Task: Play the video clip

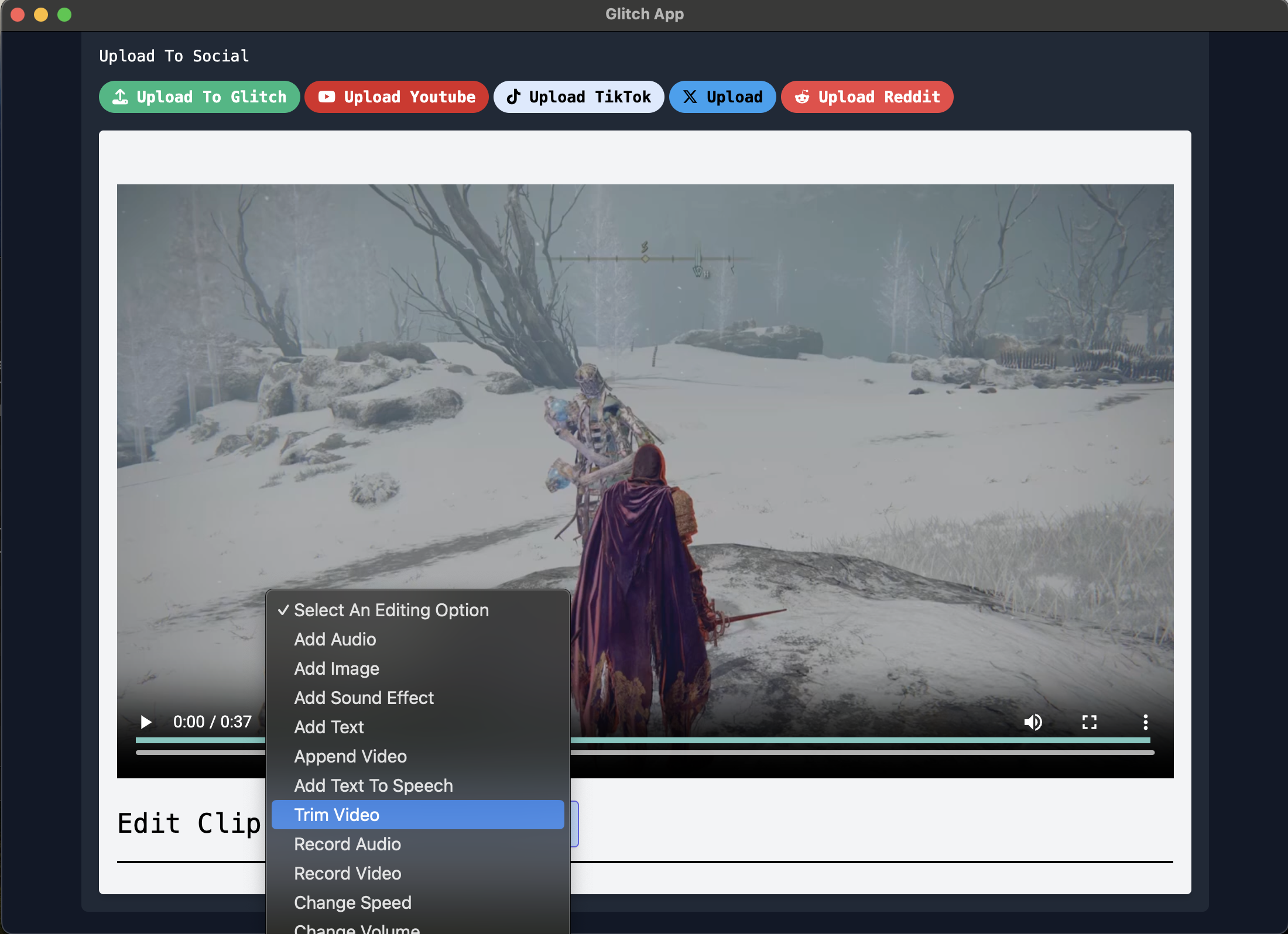Action: point(145,722)
